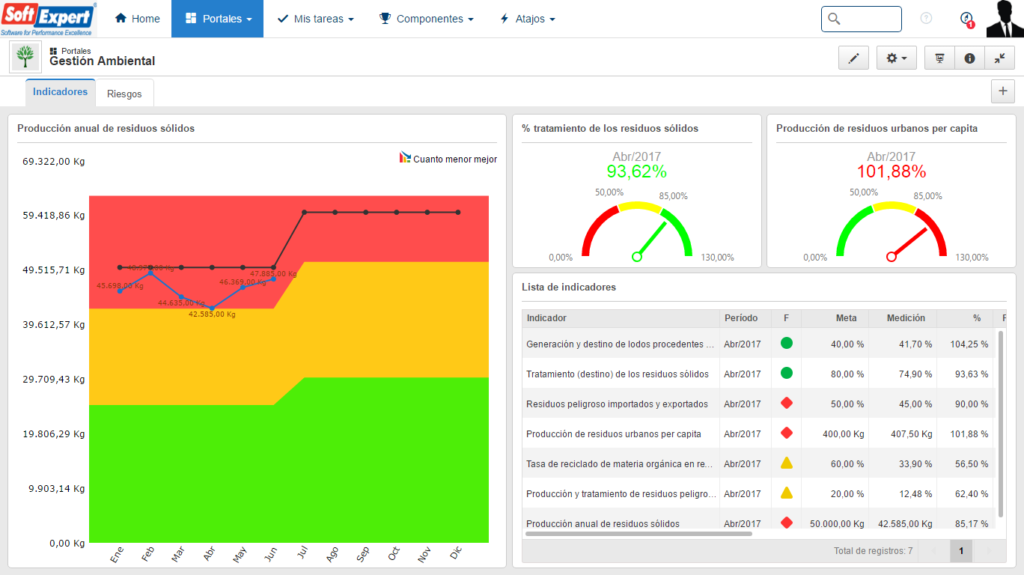Image resolution: width=1024 pixels, height=575 pixels.
Task: Click the indicator list horizontal scrollbar
Action: (639, 534)
